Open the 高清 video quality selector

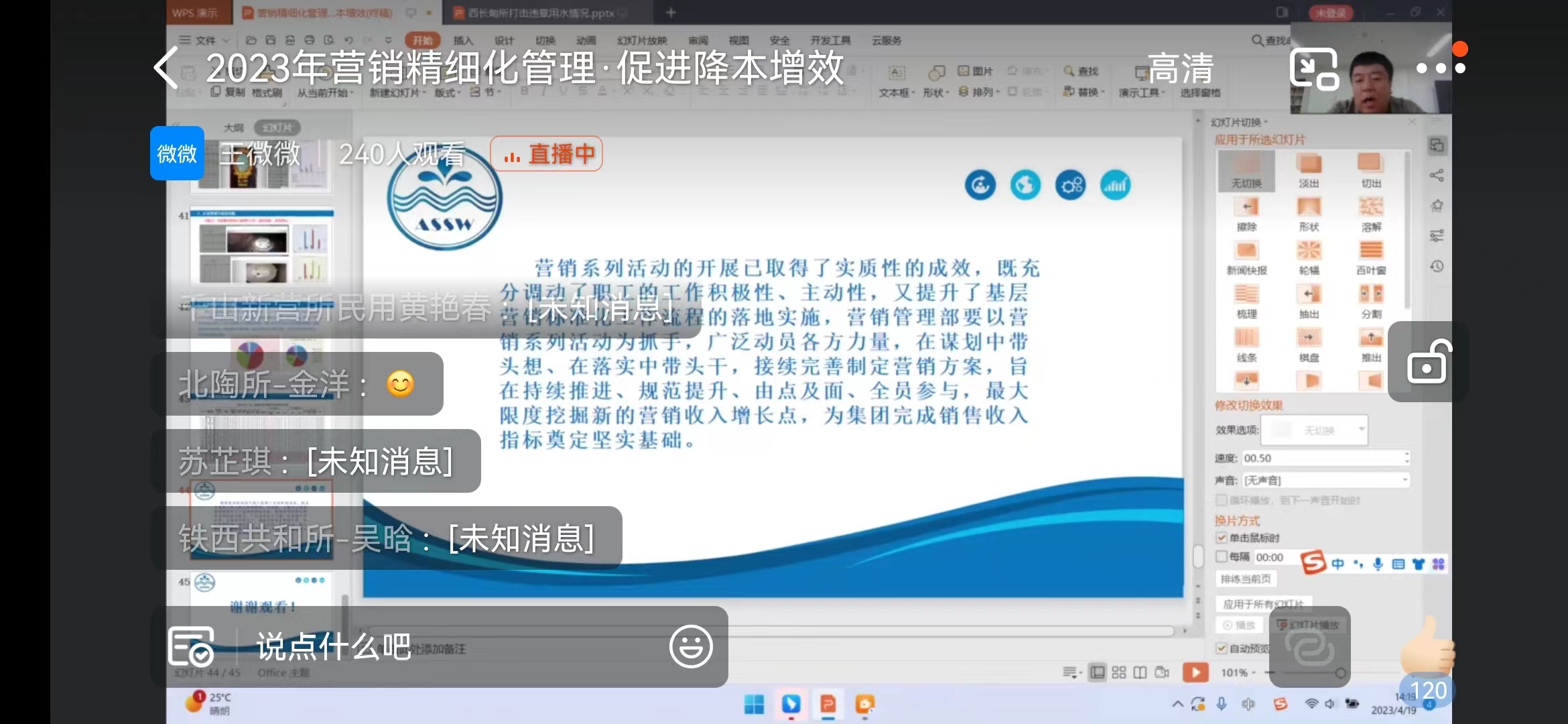pos(1179,68)
